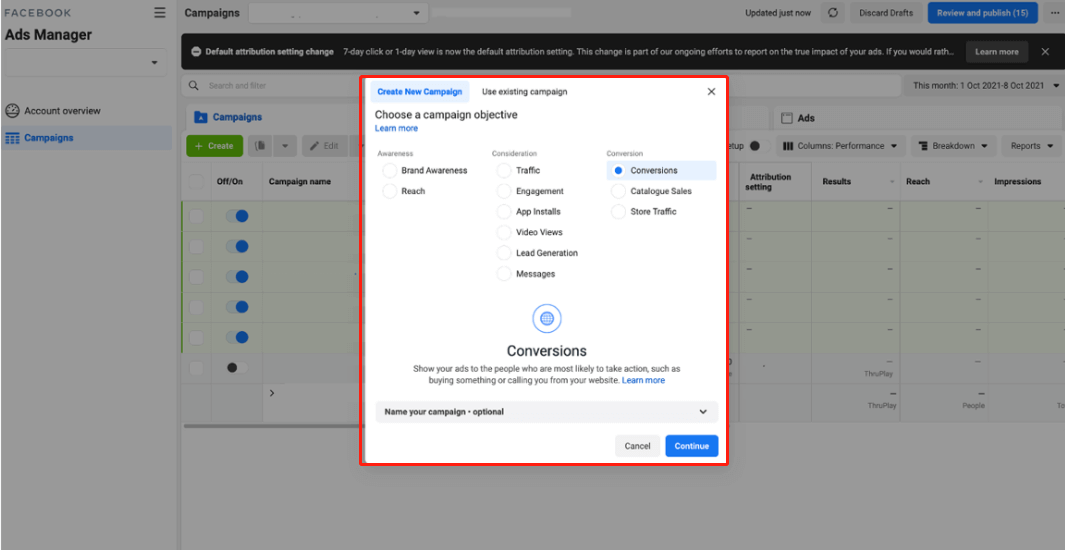Open the date range dropdown This month

pyautogui.click(x=986, y=86)
